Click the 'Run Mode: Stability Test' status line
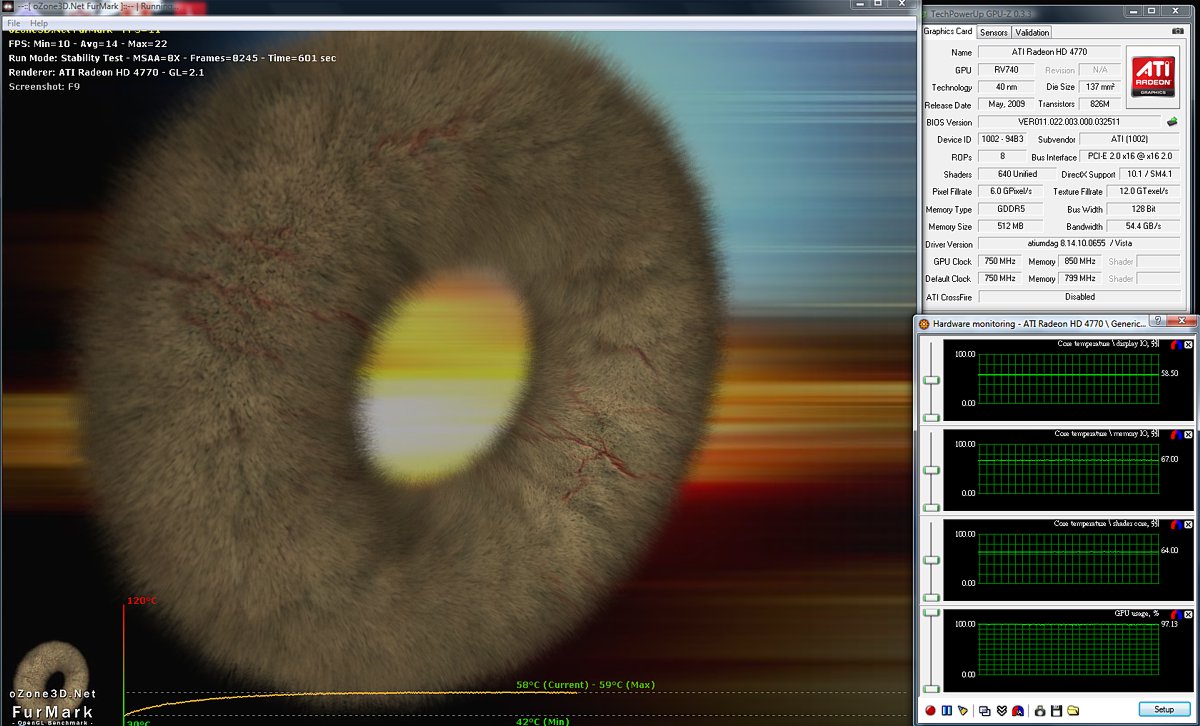This screenshot has width=1200, height=726. click(x=172, y=58)
